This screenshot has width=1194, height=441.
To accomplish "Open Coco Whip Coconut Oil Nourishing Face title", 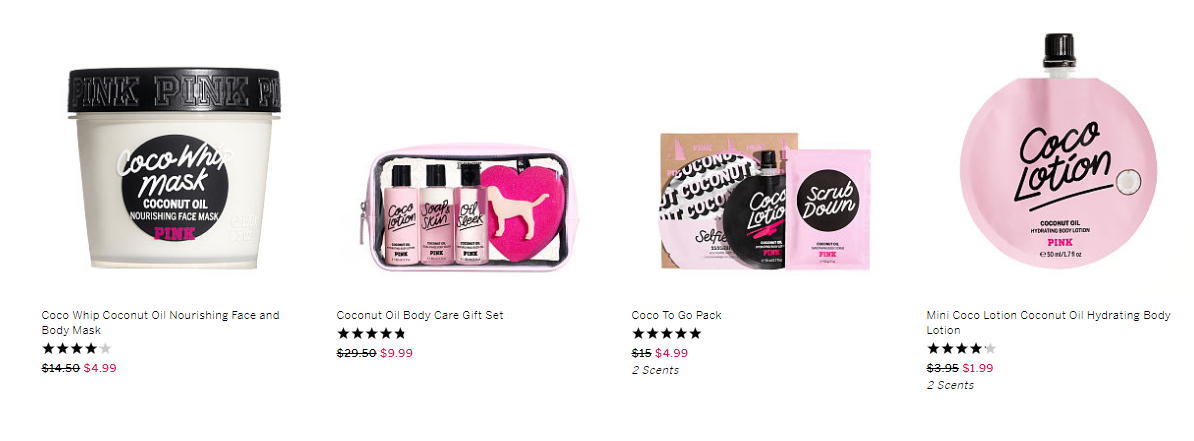I will click(161, 322).
